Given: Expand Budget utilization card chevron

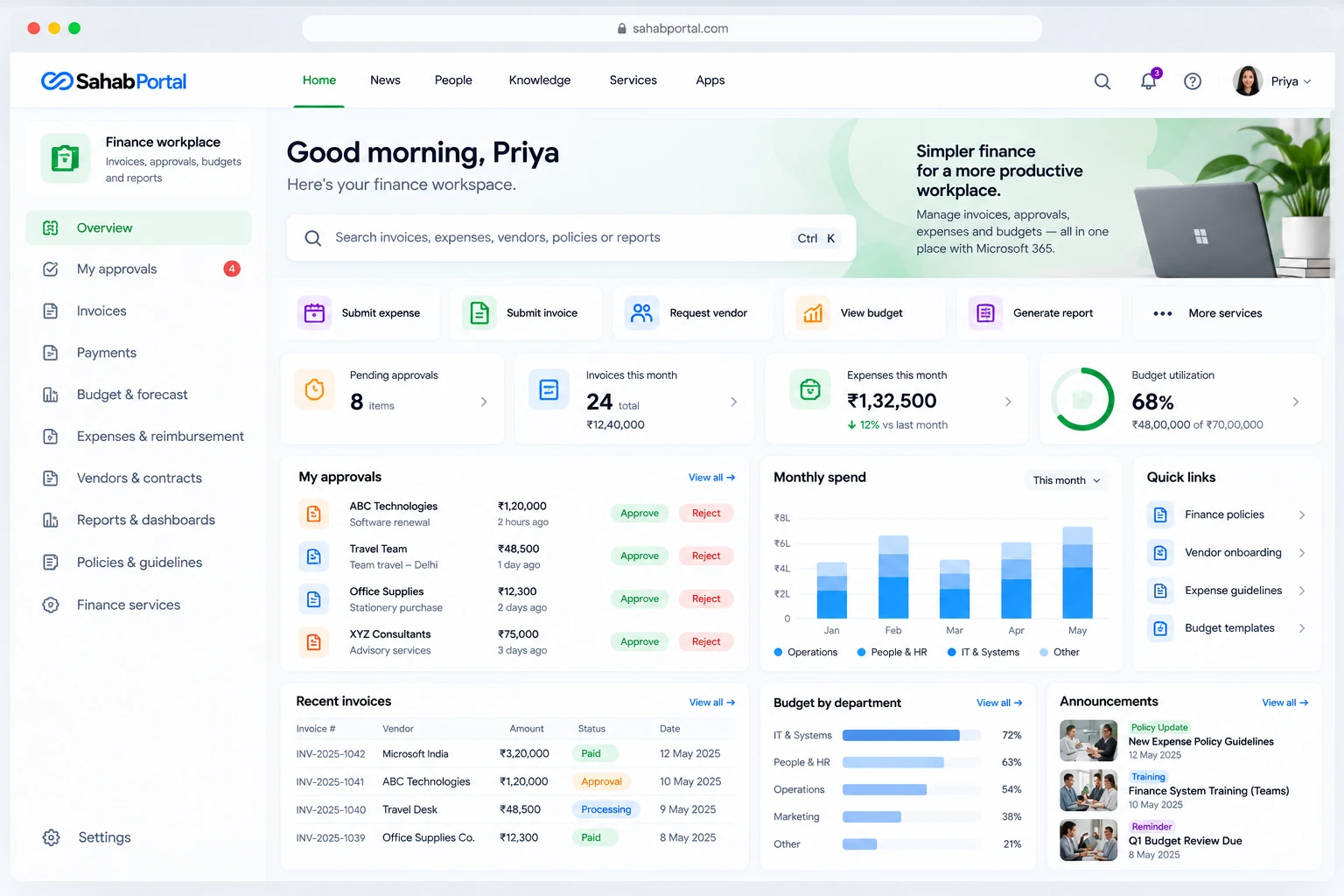Looking at the screenshot, I should click(1296, 402).
